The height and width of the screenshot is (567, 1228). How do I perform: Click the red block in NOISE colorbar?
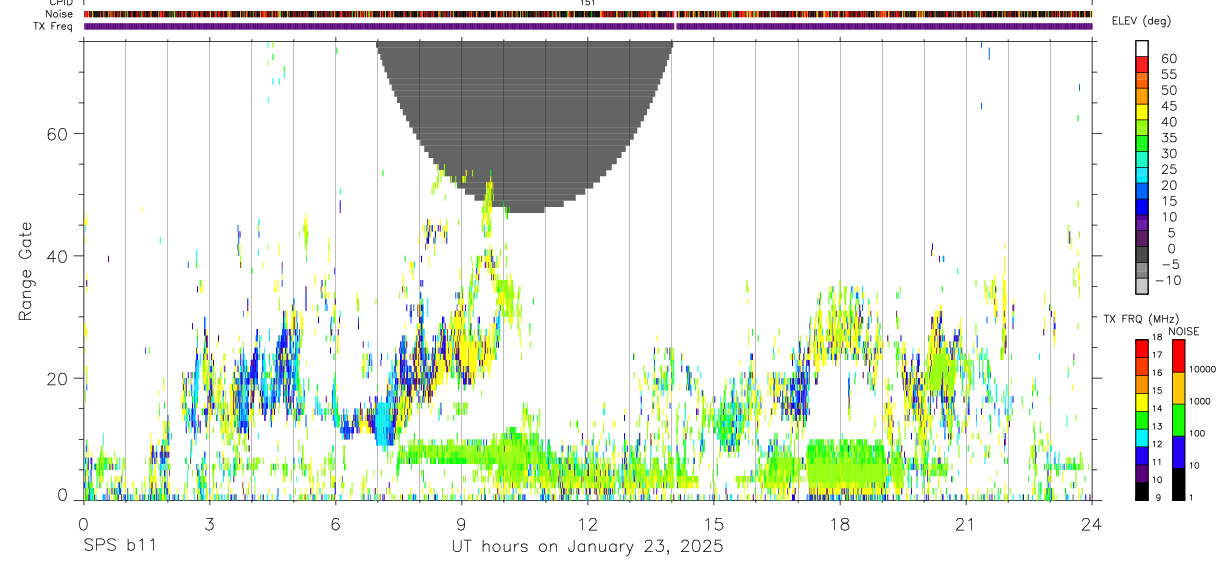(1179, 355)
